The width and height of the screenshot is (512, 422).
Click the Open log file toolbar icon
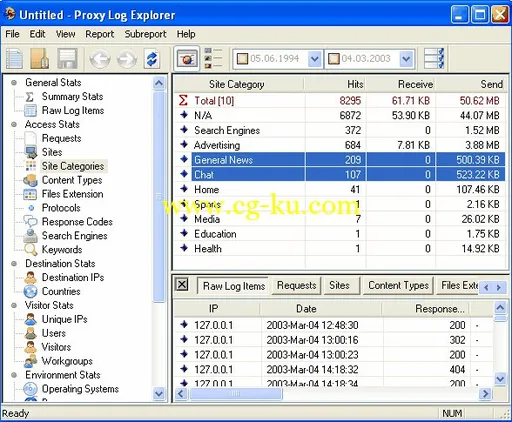[40, 59]
